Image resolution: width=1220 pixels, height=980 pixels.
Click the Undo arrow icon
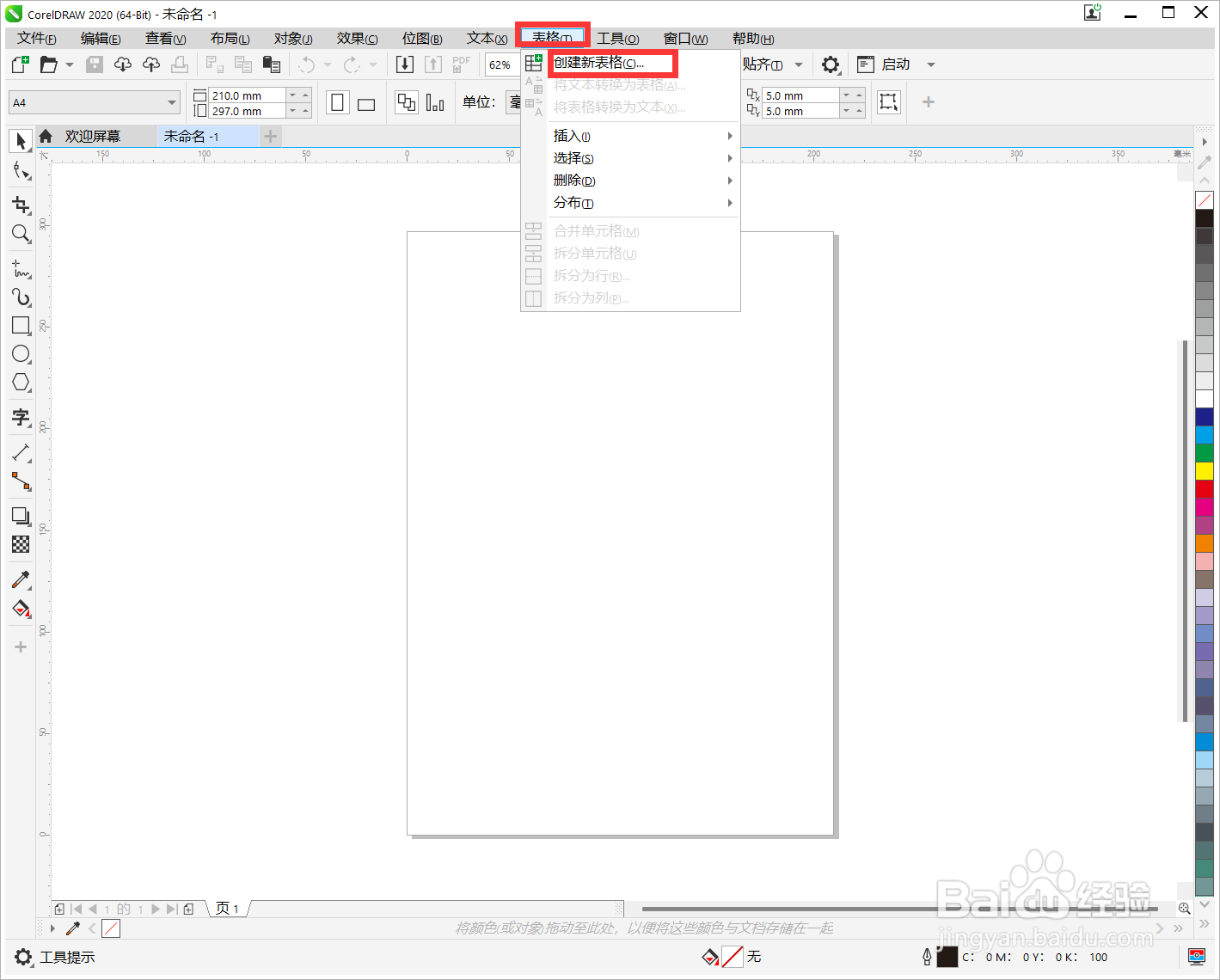(x=307, y=64)
